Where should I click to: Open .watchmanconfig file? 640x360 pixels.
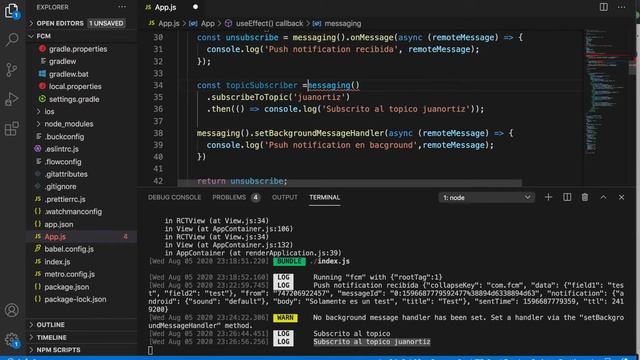tap(73, 211)
